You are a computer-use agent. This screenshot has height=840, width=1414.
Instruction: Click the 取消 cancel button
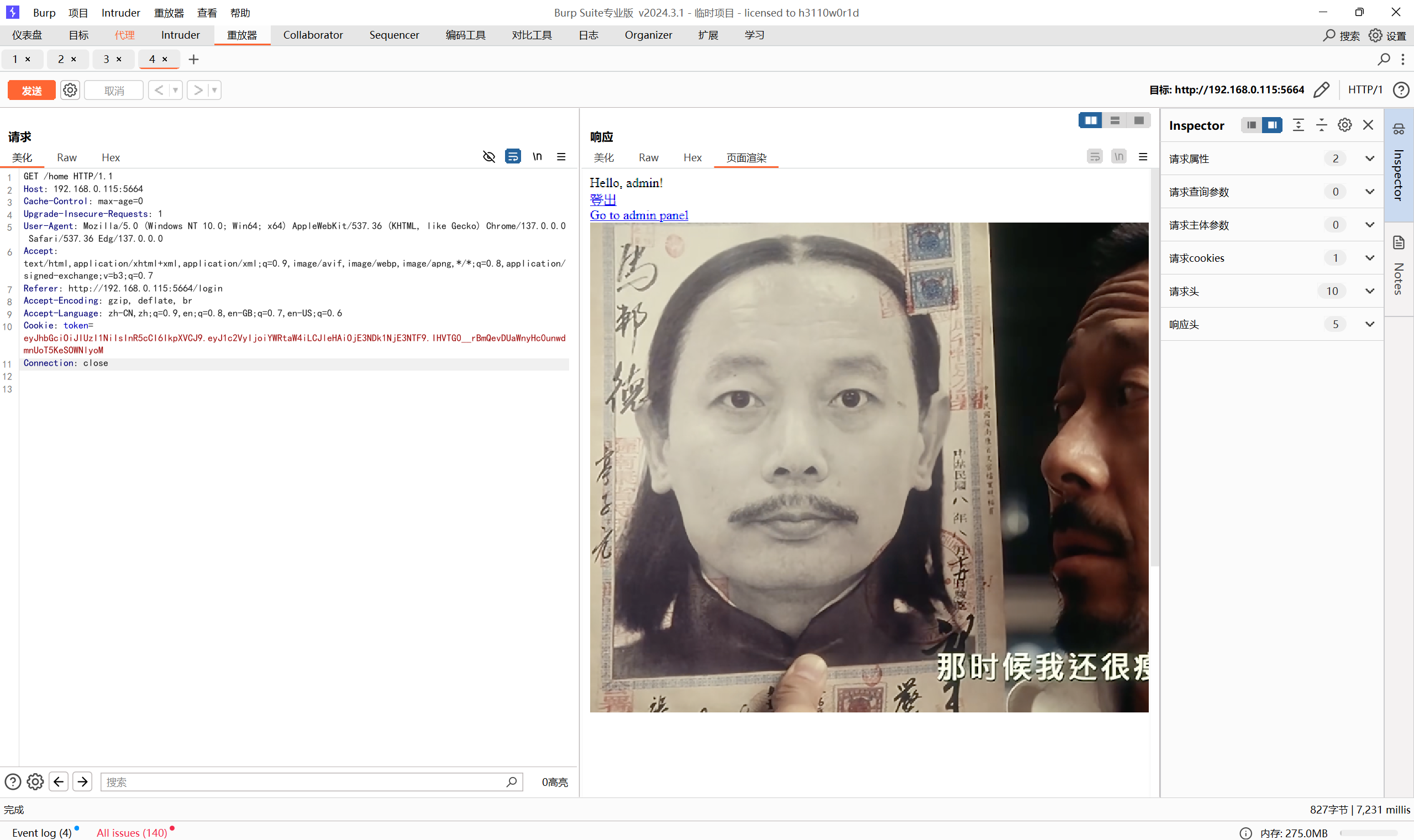click(x=114, y=91)
